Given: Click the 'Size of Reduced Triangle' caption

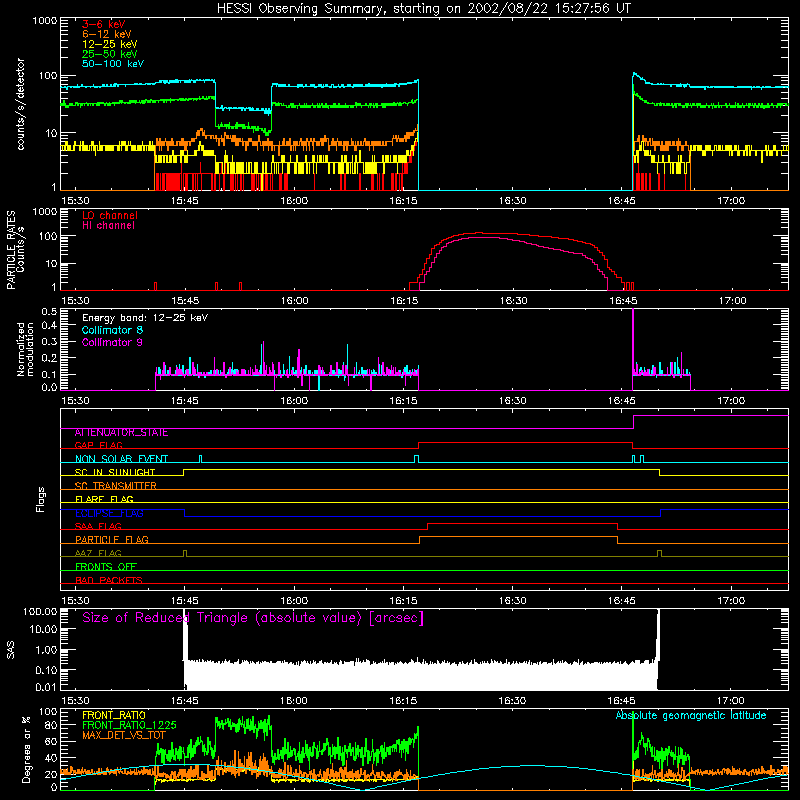Looking at the screenshot, I should [253, 618].
